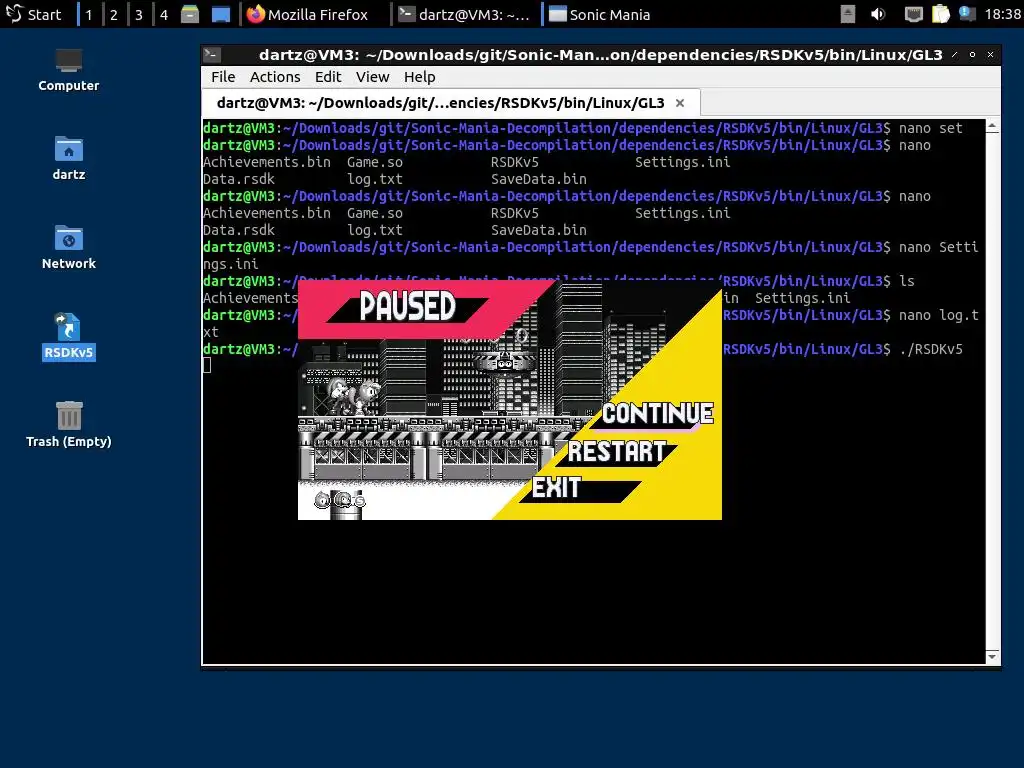This screenshot has height=768, width=1024.
Task: Click the first 'Data.rsdk' text in terminal
Action: pyautogui.click(x=239, y=179)
